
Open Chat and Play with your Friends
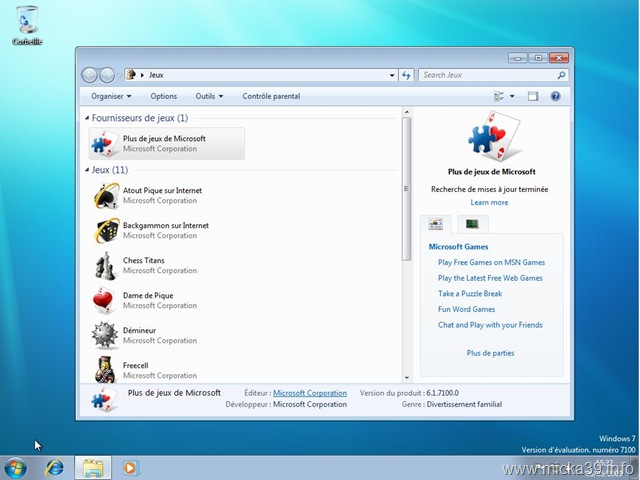tap(490, 325)
